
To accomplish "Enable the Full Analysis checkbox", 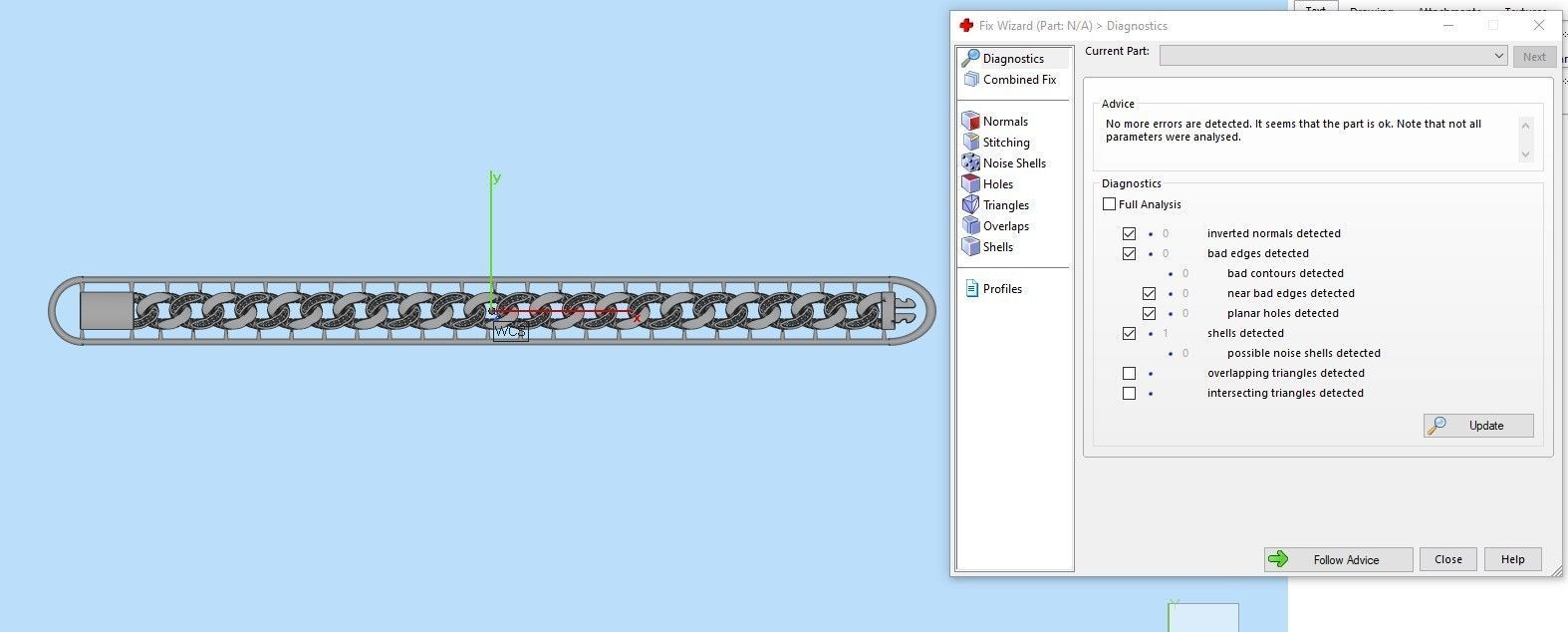I will tap(1109, 204).
